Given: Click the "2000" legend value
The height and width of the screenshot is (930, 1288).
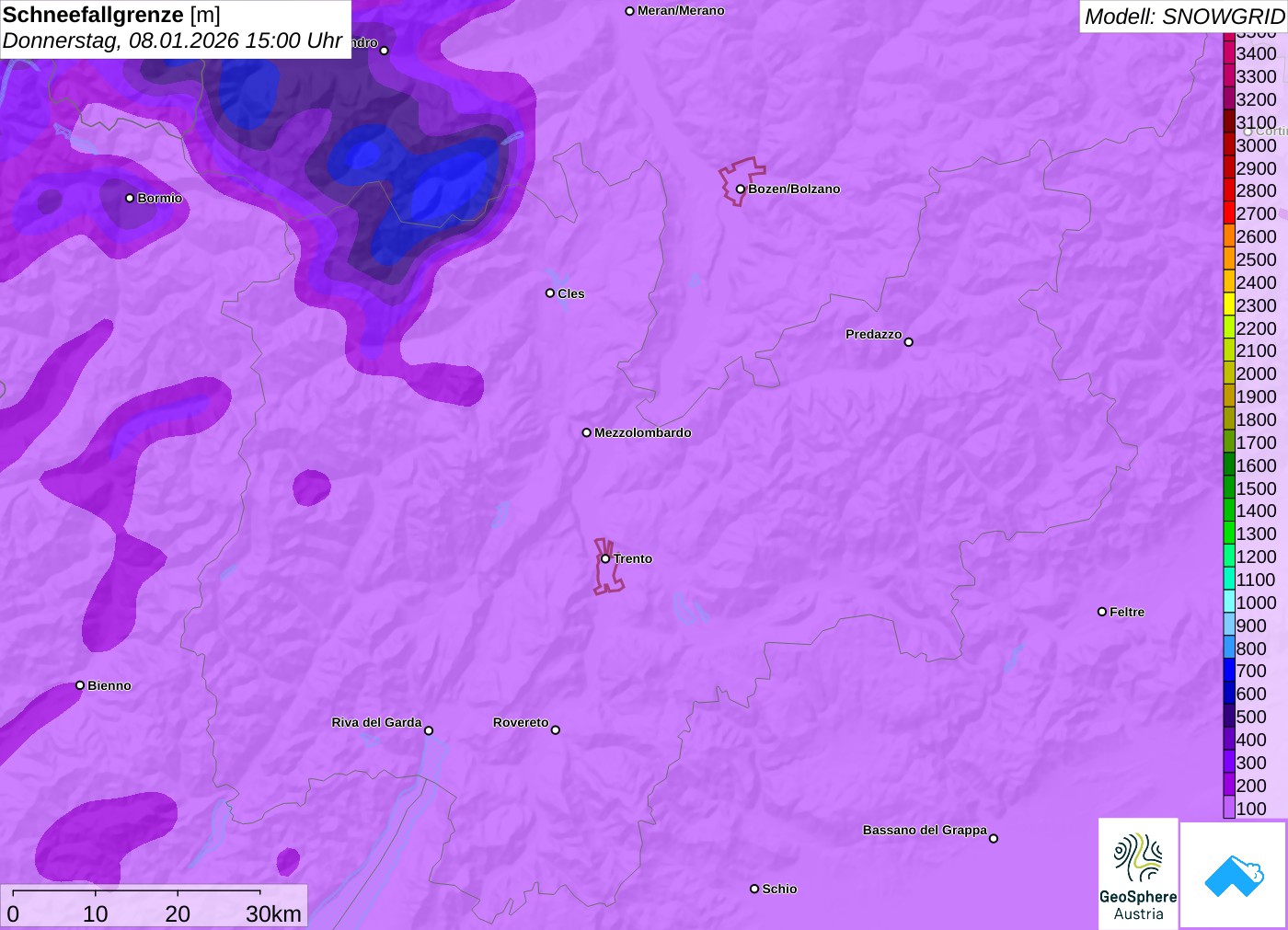Looking at the screenshot, I should (1257, 373).
